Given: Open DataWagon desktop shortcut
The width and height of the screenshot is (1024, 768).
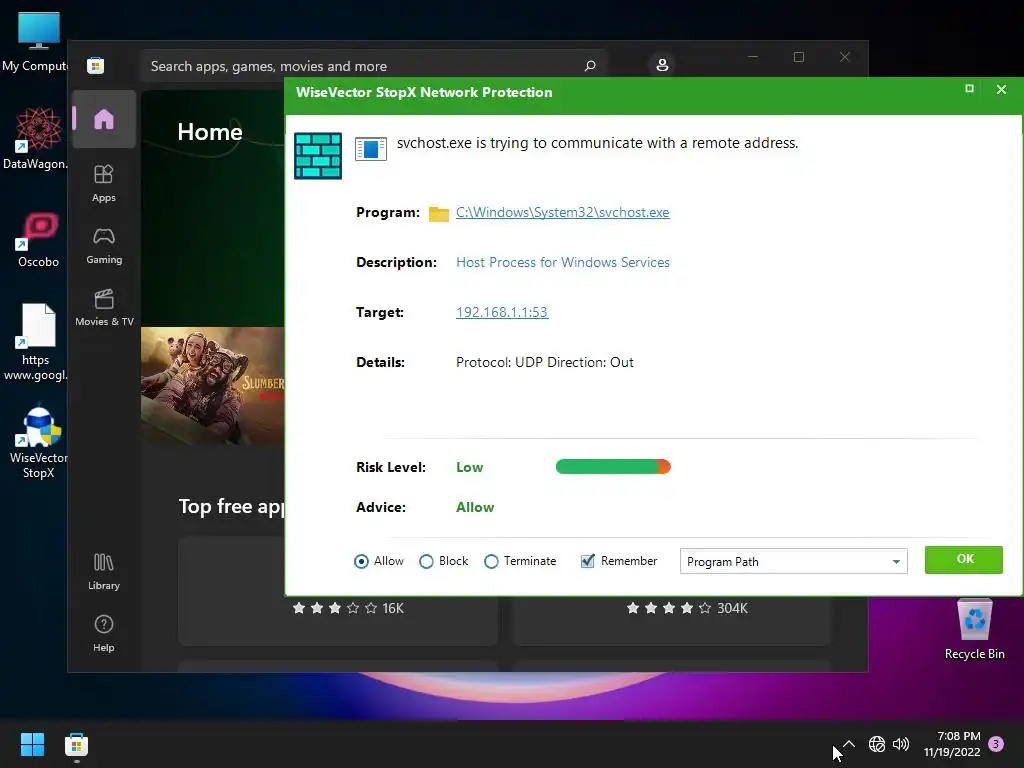Looking at the screenshot, I should tap(37, 138).
